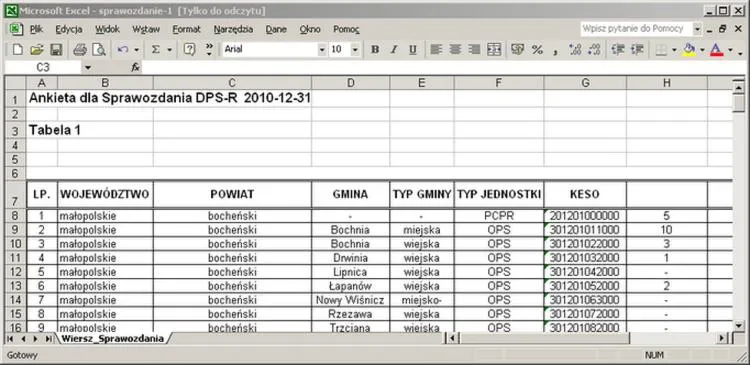Expand the Standard toolbar options chevron

coord(210,49)
